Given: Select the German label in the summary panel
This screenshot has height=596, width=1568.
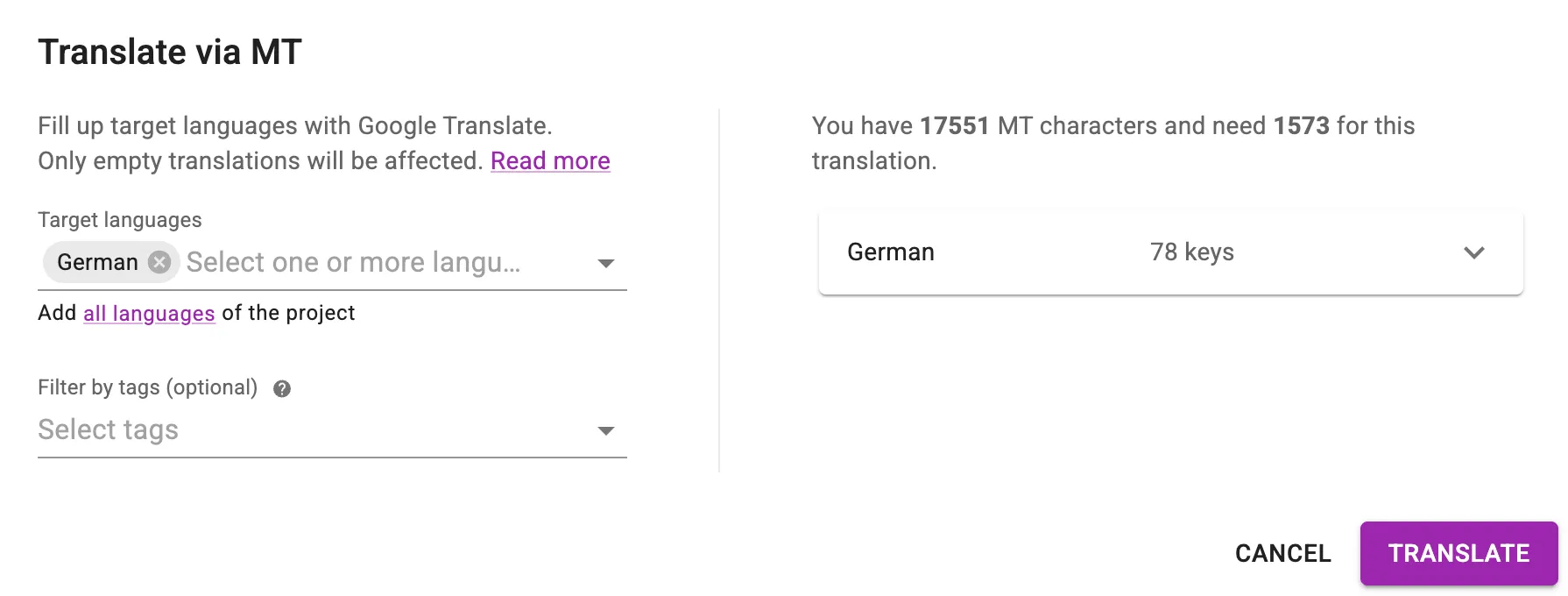Looking at the screenshot, I should [x=890, y=252].
